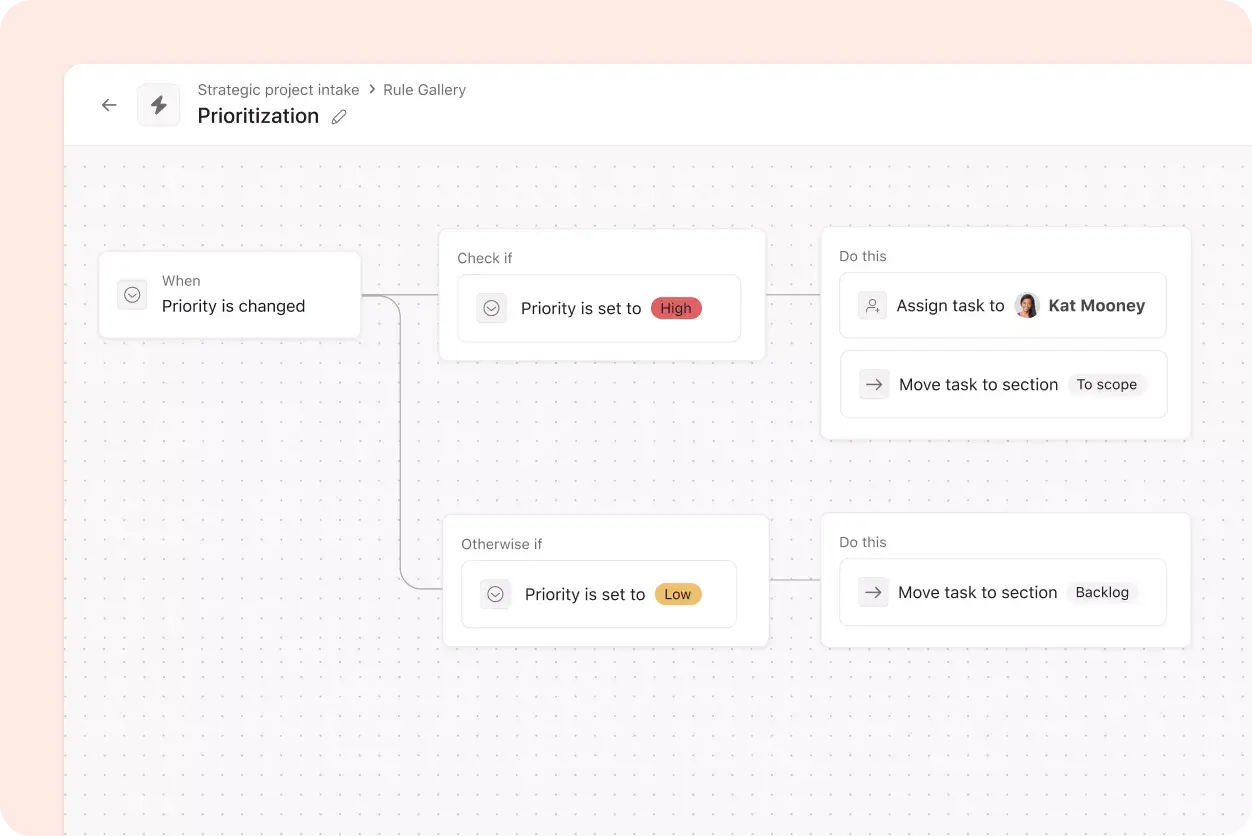Click the checkmark icon in the Otherwise if card
Image resolution: width=1252 pixels, height=836 pixels.
click(x=495, y=594)
